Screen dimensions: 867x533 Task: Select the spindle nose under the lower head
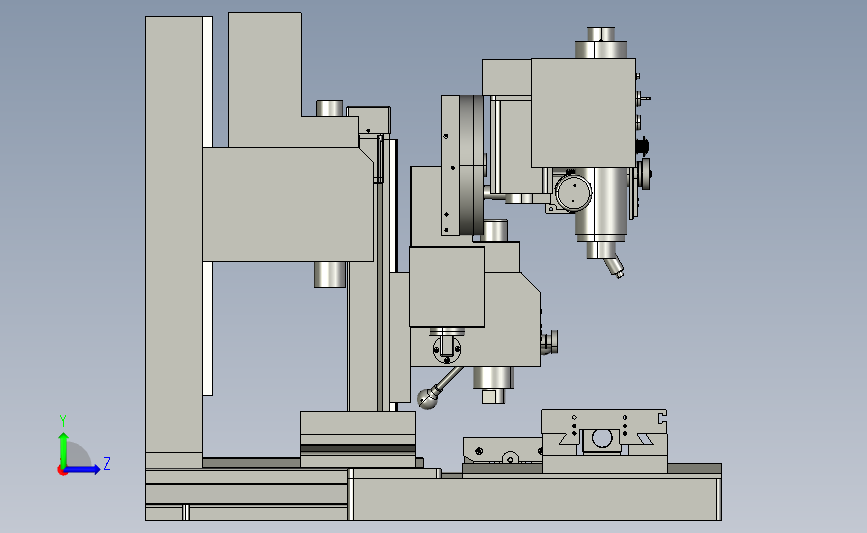[x=493, y=385]
